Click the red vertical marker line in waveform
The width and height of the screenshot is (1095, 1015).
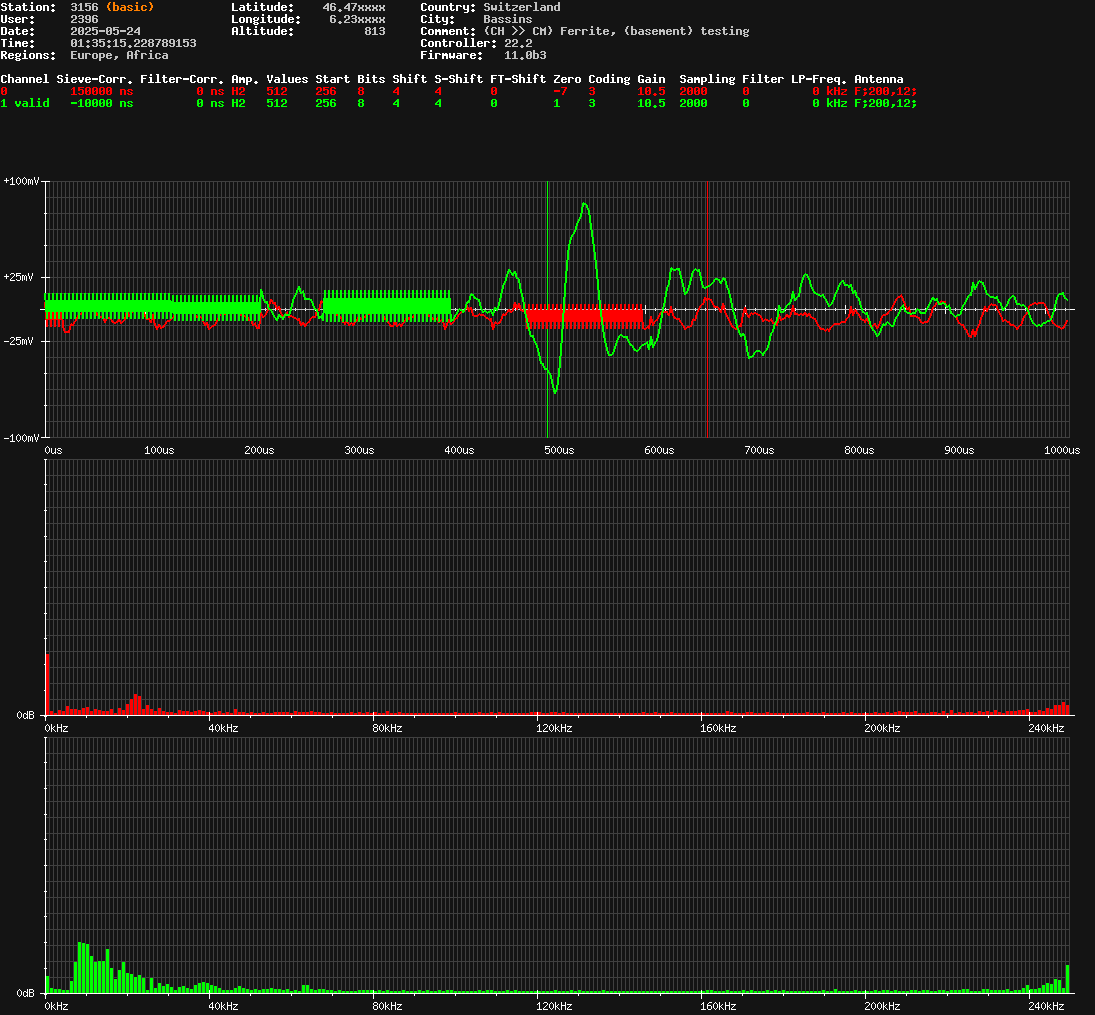coord(707,309)
